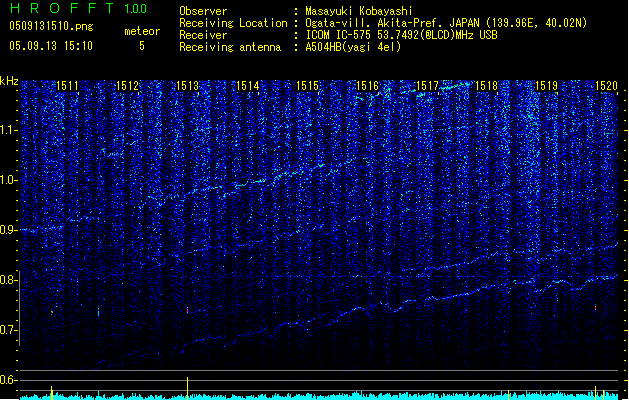Click the 0.8 kHz frequency label
The width and height of the screenshot is (629, 400).
[x=9, y=280]
